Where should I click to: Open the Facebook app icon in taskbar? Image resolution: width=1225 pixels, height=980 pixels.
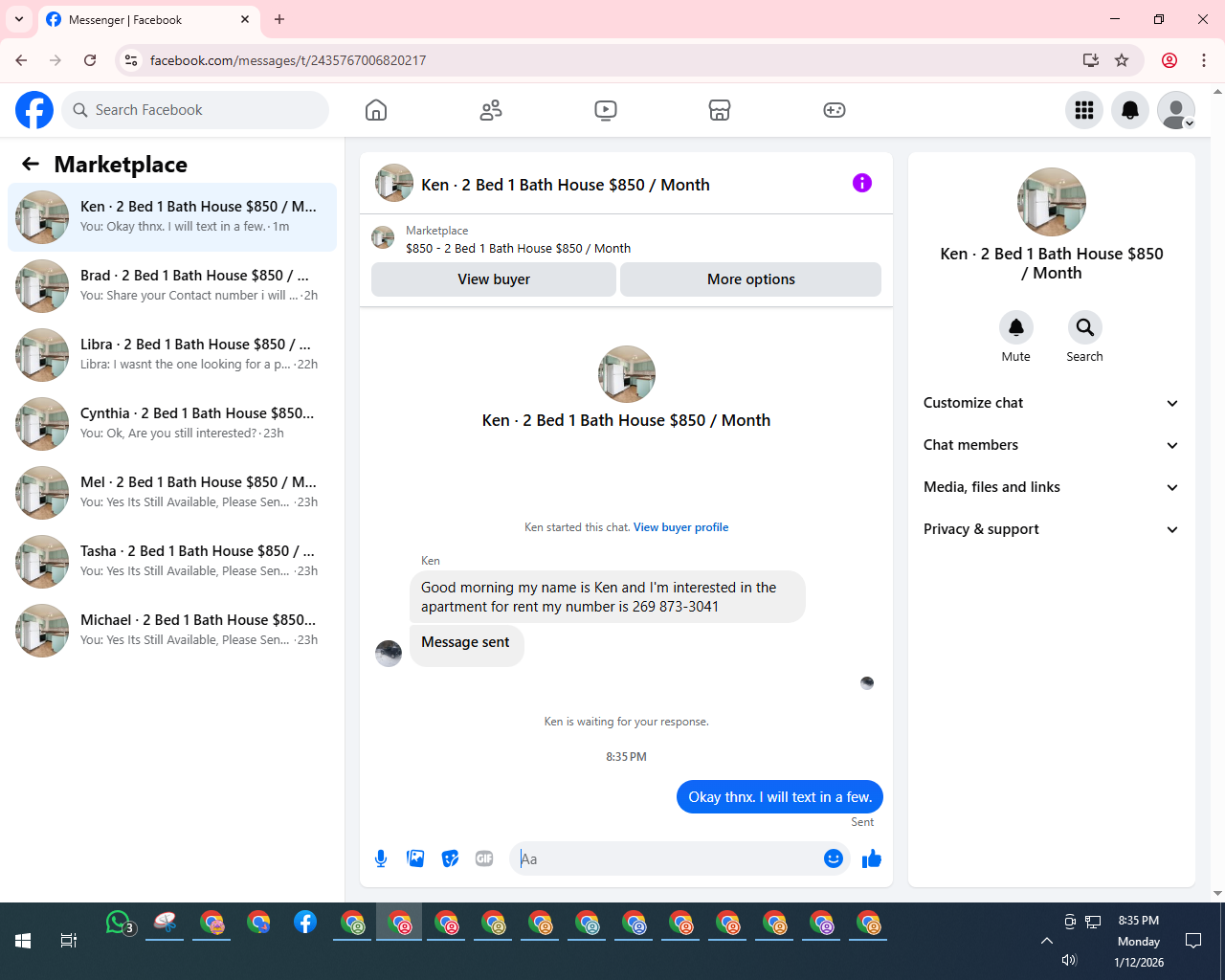[305, 923]
